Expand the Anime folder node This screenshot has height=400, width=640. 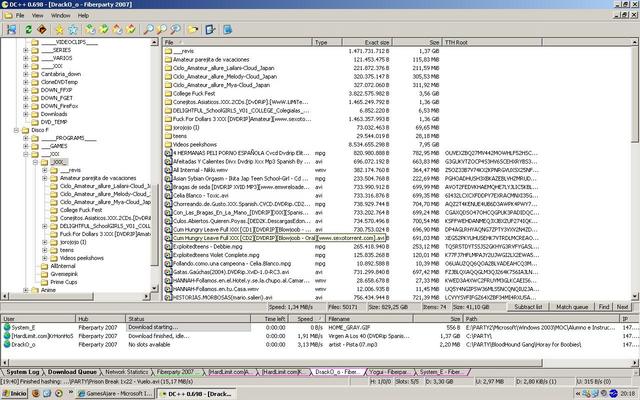pos(26,290)
